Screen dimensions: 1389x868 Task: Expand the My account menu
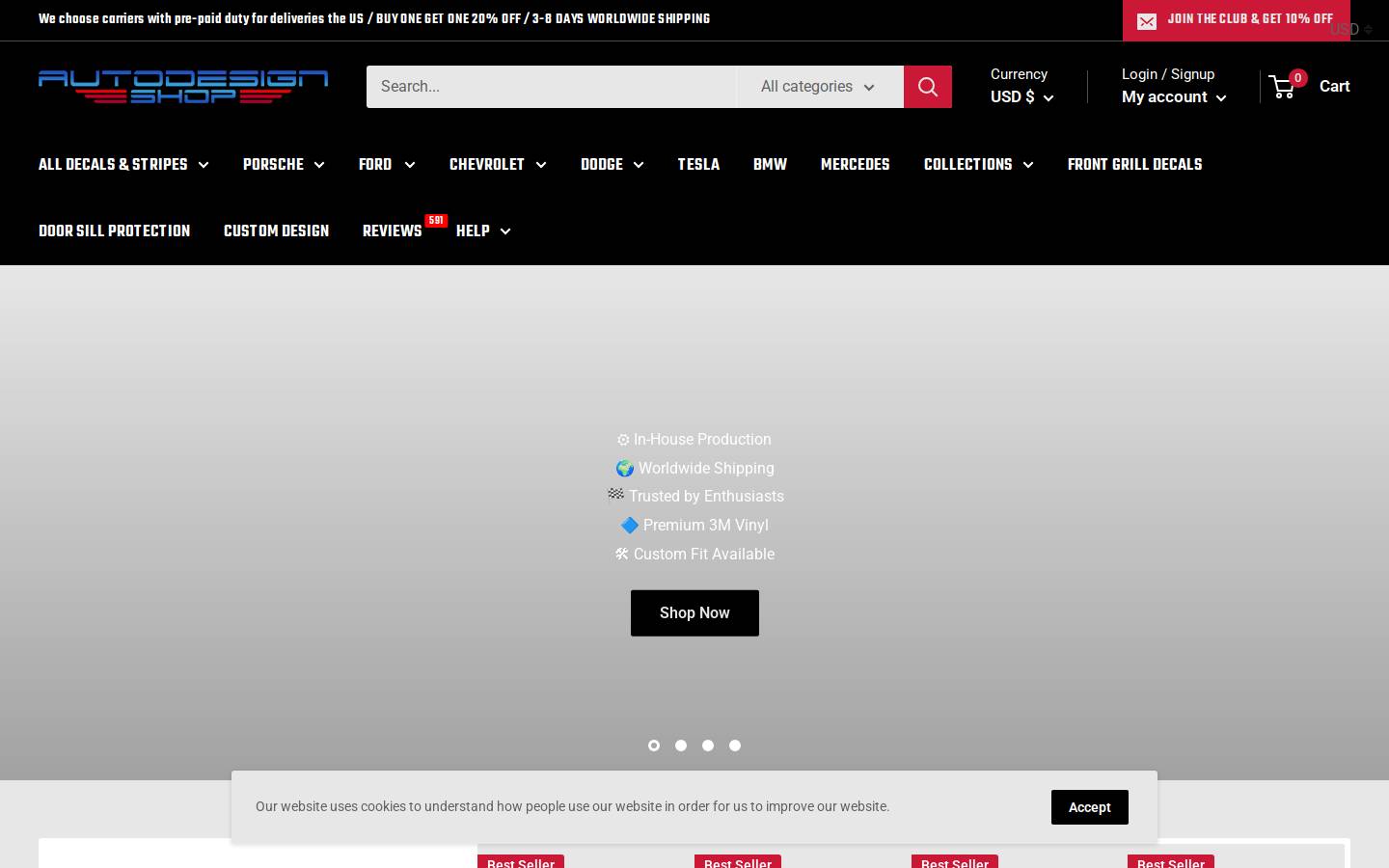click(x=1174, y=97)
